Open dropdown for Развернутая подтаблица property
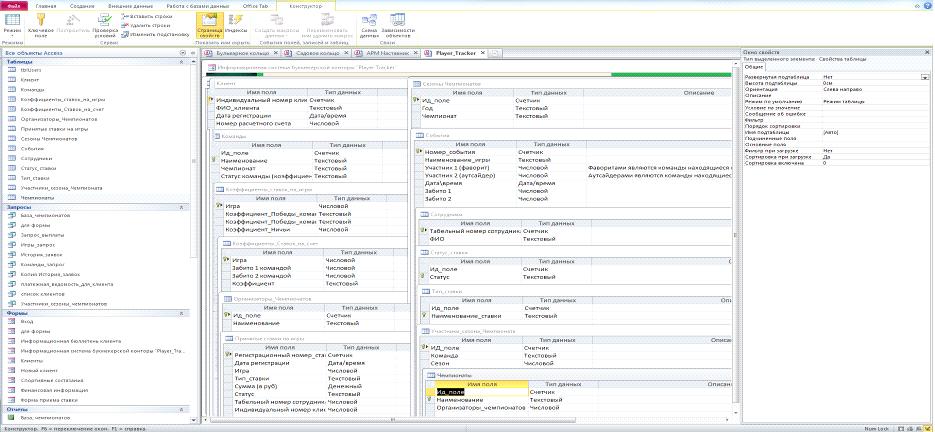This screenshot has height=432, width=935. point(927,76)
